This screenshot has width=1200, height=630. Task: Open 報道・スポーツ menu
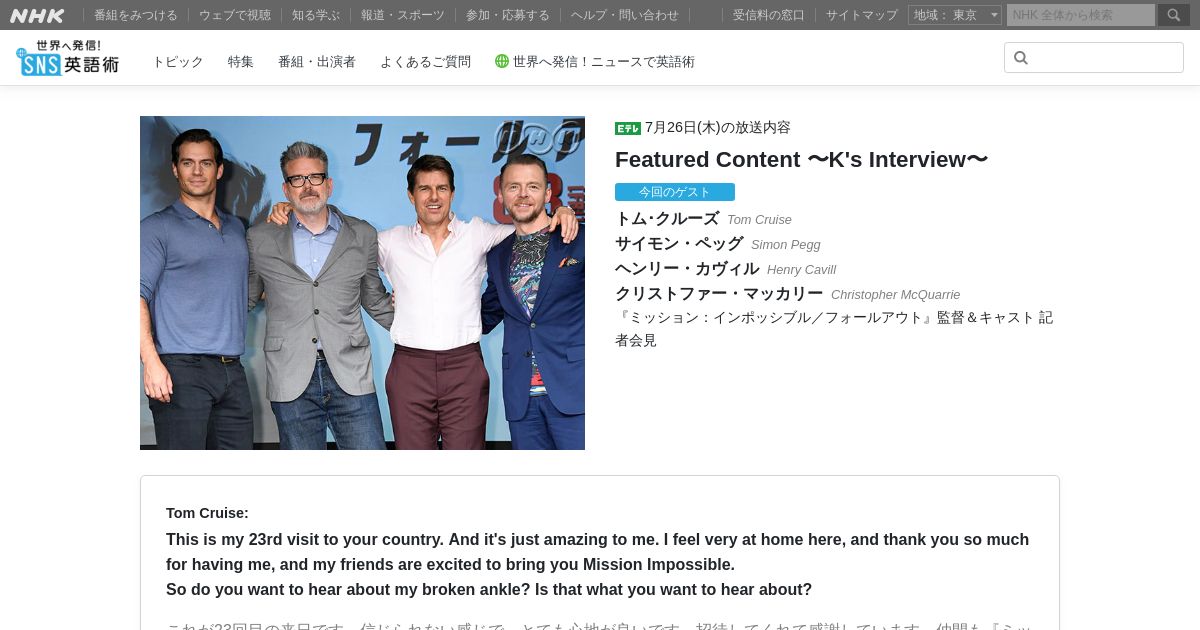[403, 15]
